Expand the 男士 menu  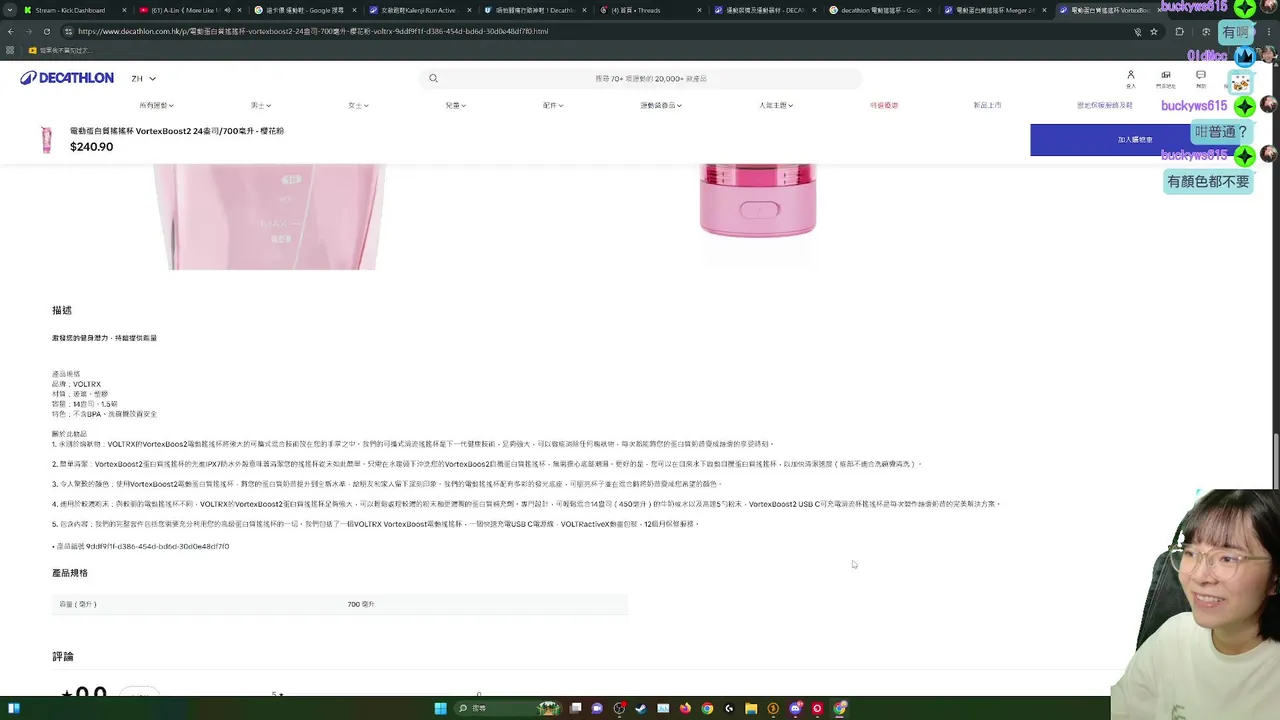pyautogui.click(x=260, y=105)
